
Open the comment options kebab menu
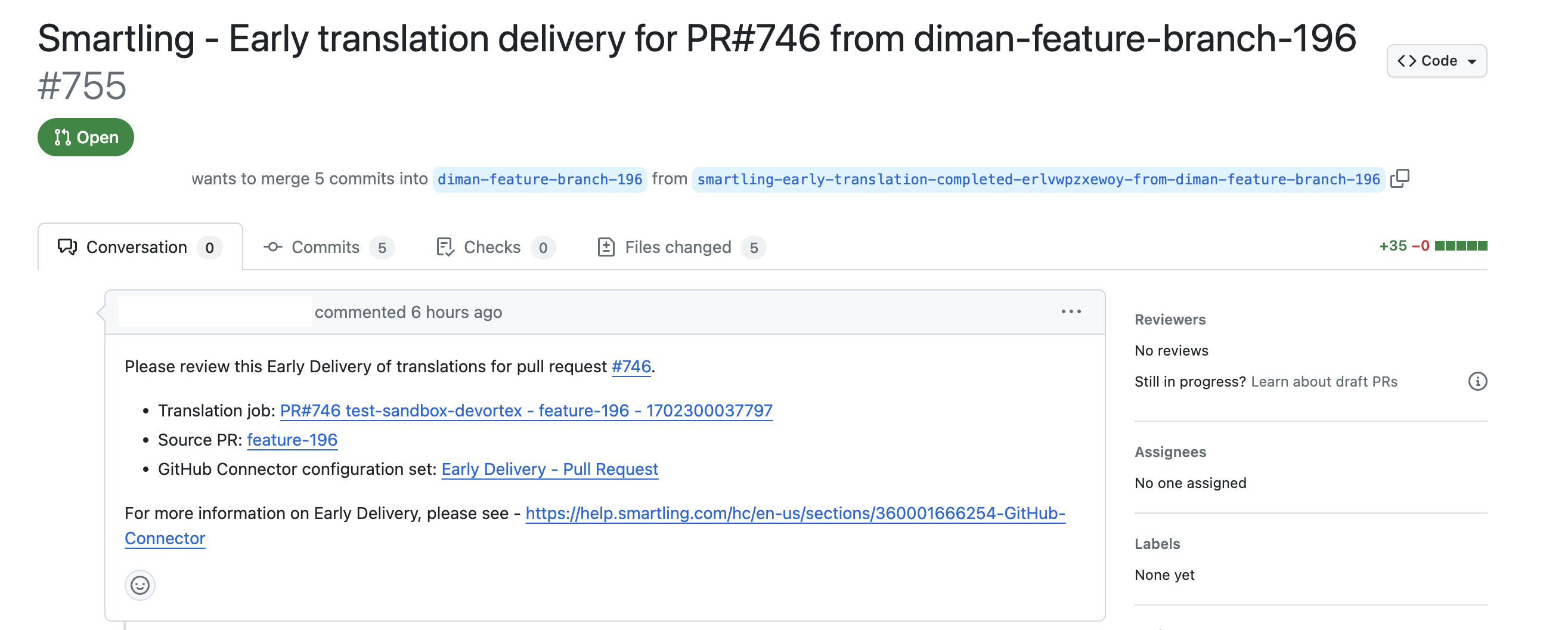pyautogui.click(x=1071, y=311)
